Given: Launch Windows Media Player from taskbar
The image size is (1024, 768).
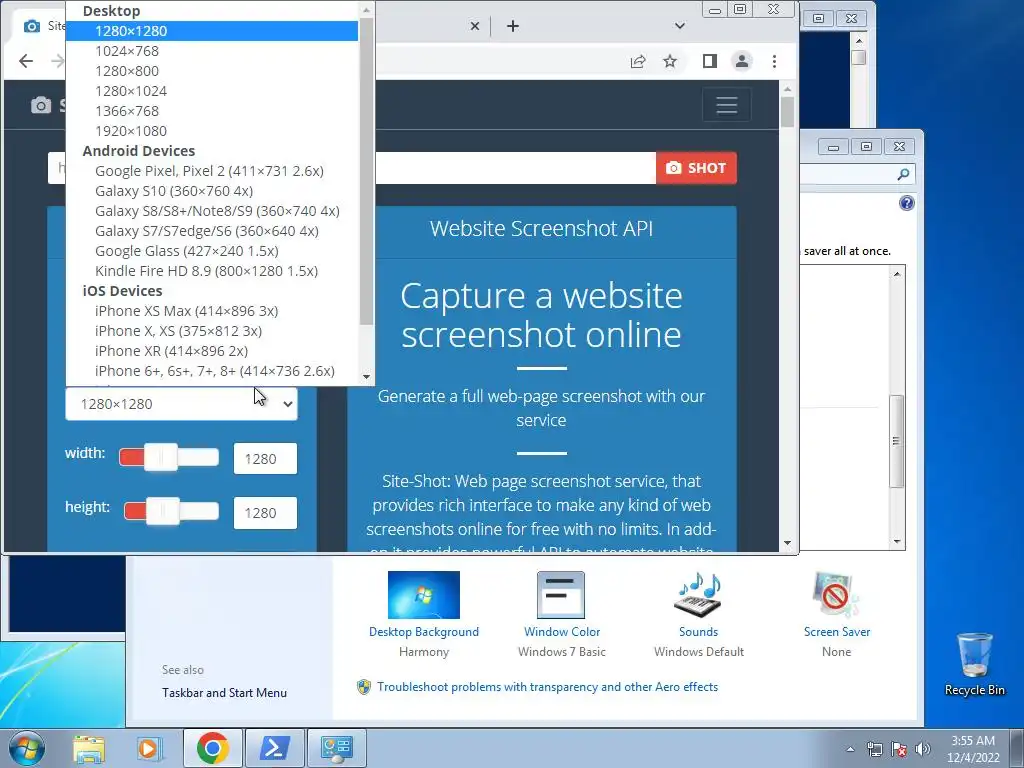Looking at the screenshot, I should click(150, 748).
